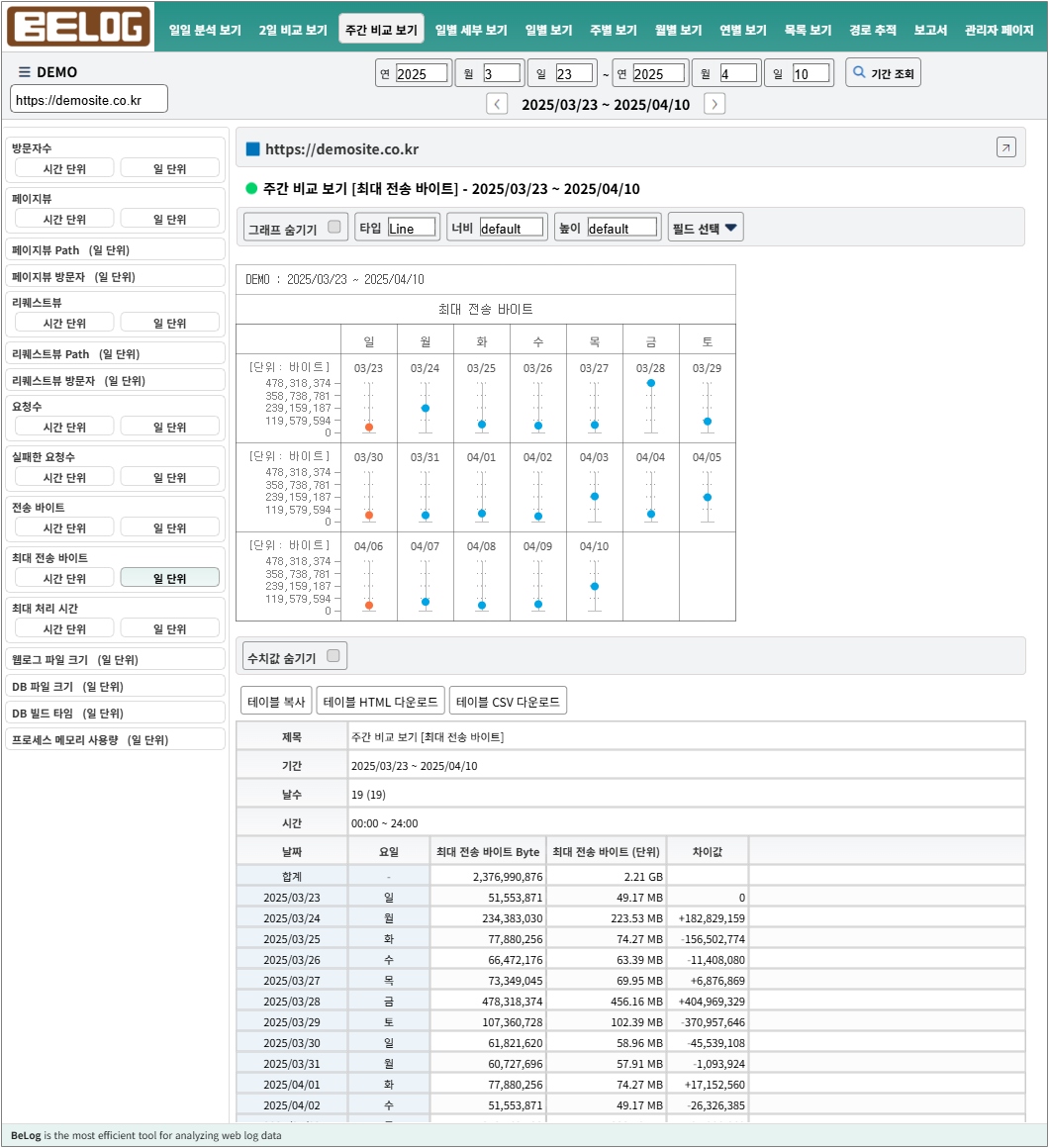Switch to the 목록 보기 tab
The height and width of the screenshot is (1148, 1049).
tap(809, 30)
